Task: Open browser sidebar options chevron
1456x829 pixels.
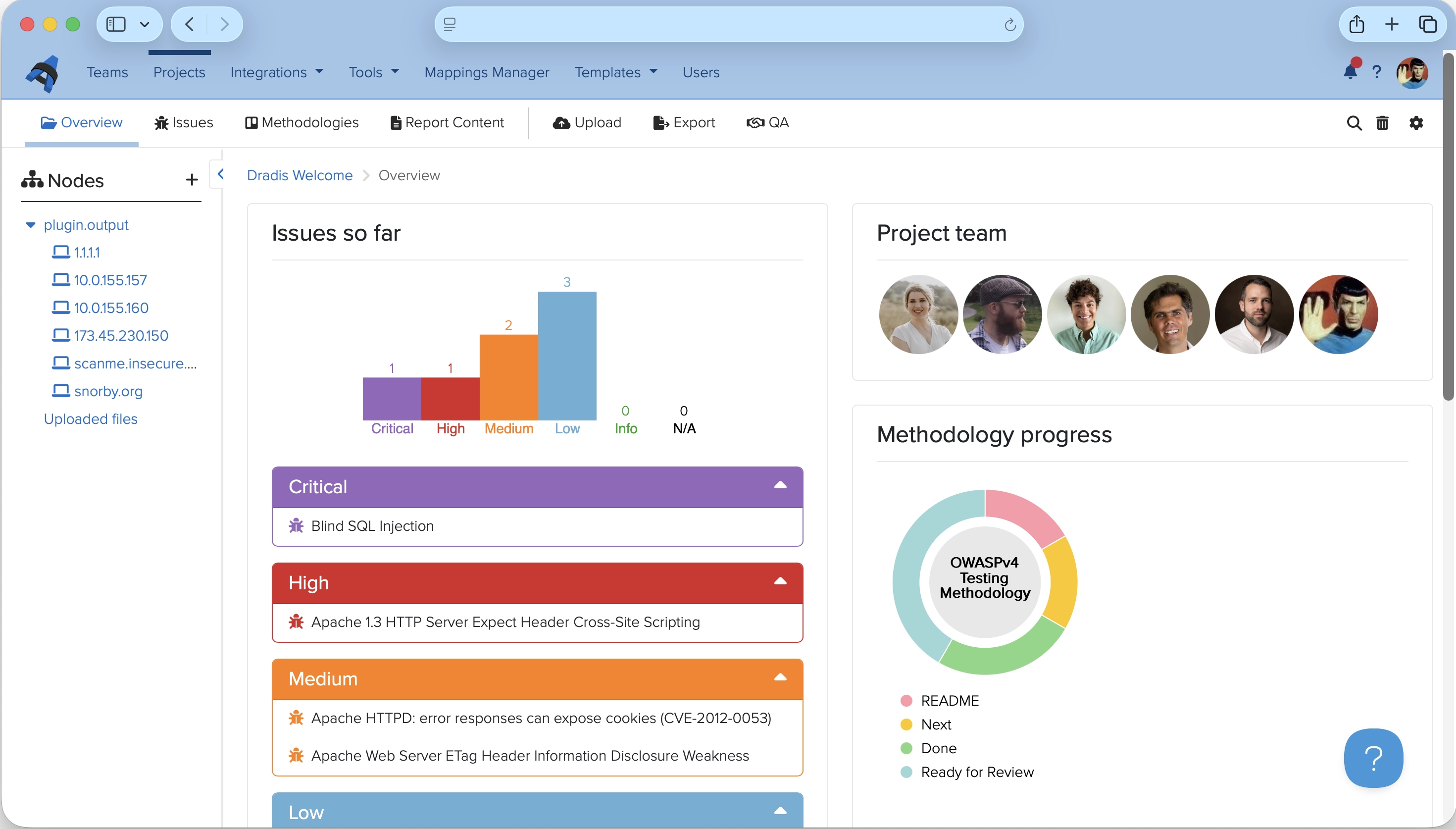Action: click(x=145, y=24)
